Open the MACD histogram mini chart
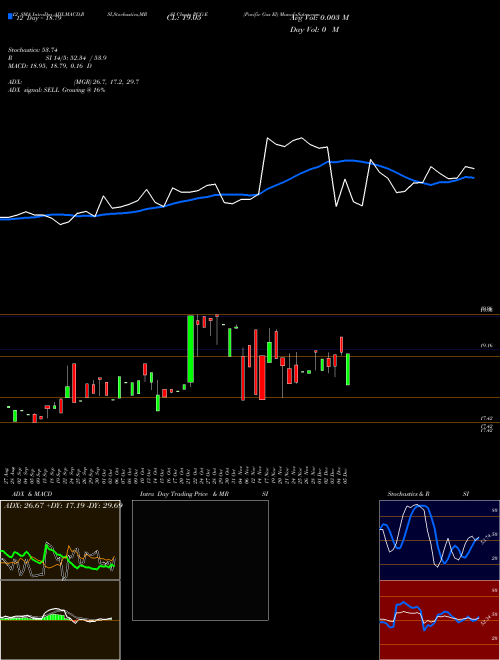This screenshot has height=660, width=500. (x=60, y=620)
